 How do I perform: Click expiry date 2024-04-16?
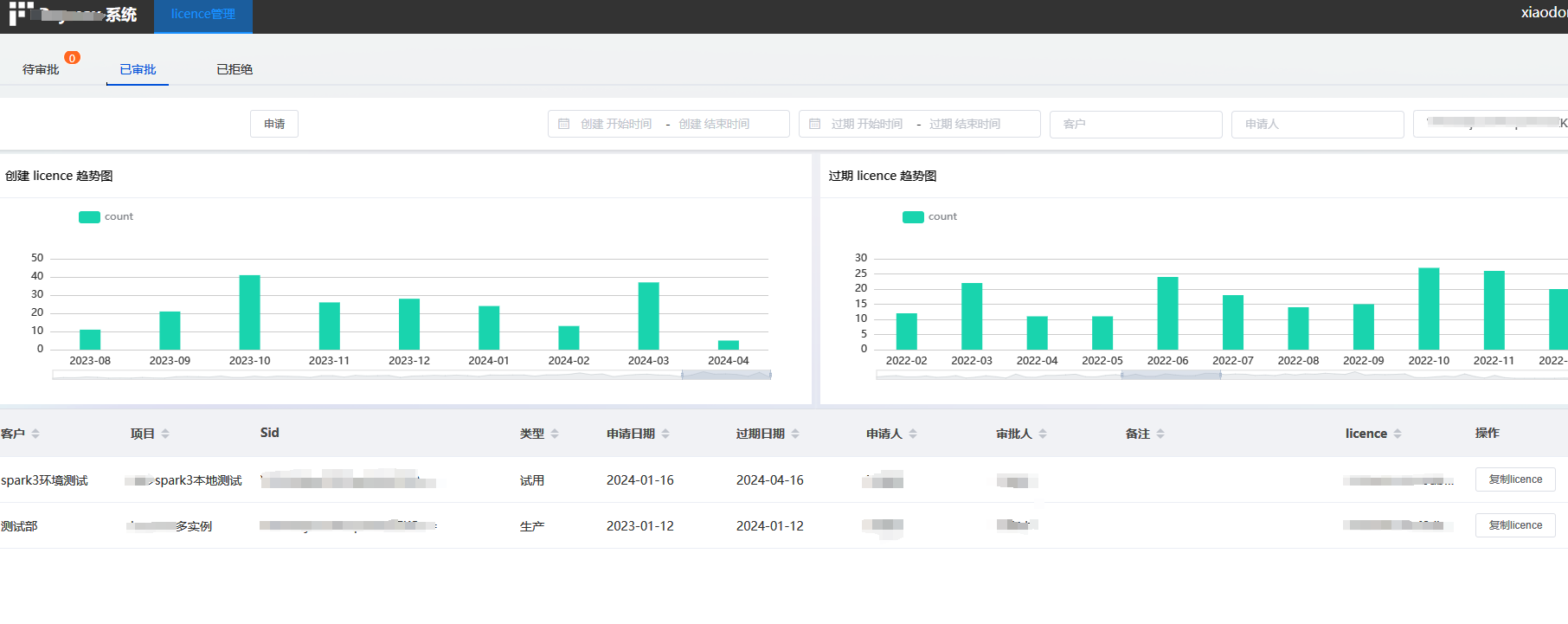(x=770, y=480)
